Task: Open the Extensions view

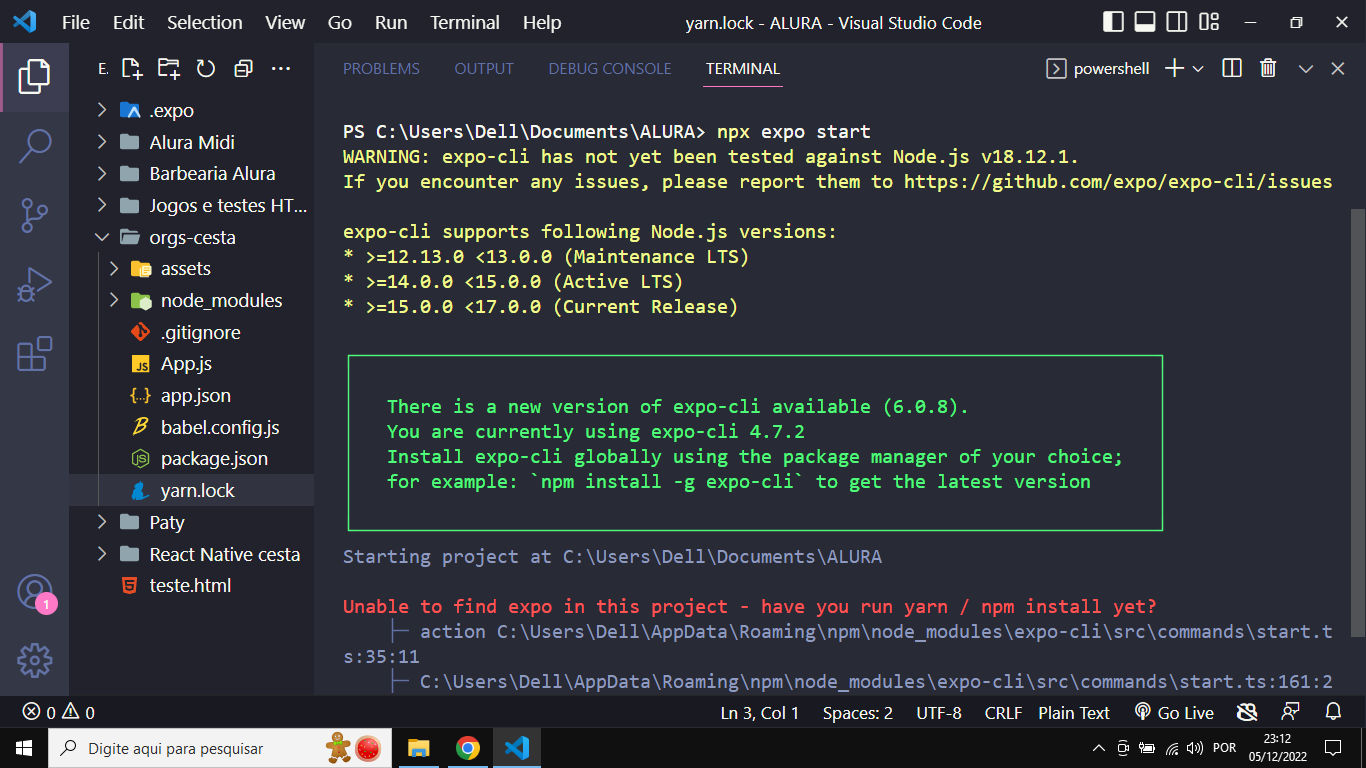Action: point(34,354)
